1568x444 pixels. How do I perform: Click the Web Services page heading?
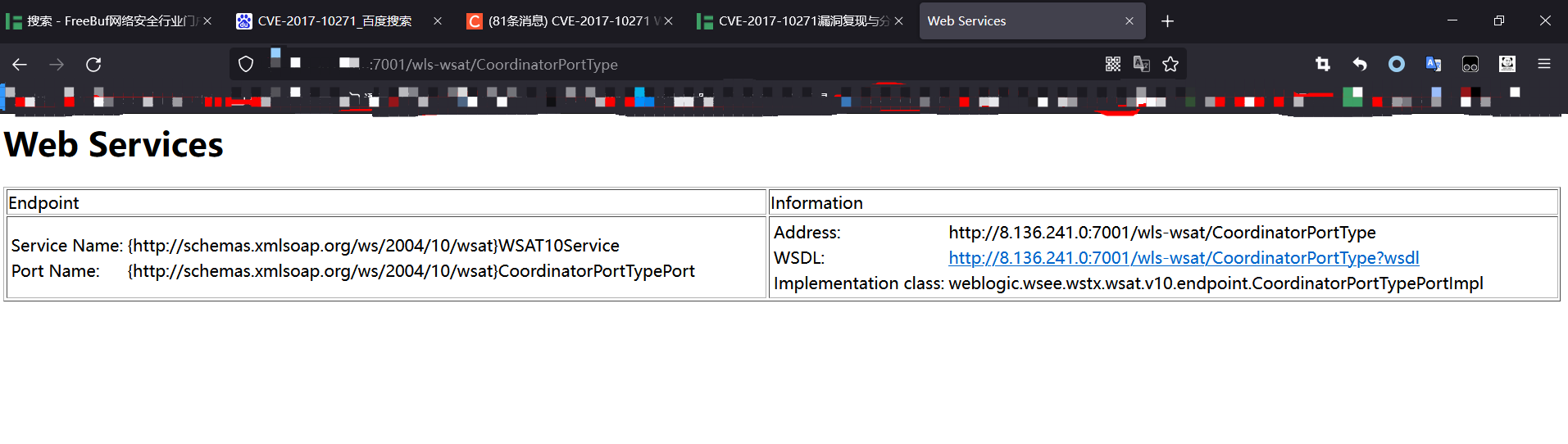(114, 145)
